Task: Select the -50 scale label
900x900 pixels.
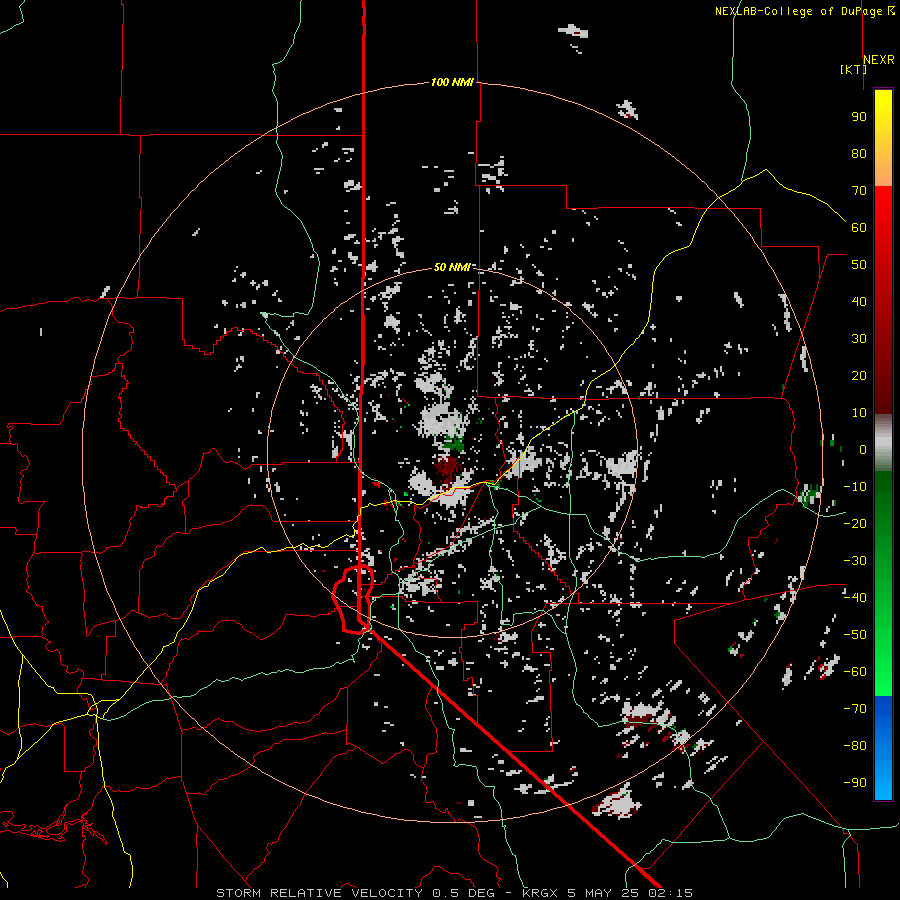Action: 855,635
